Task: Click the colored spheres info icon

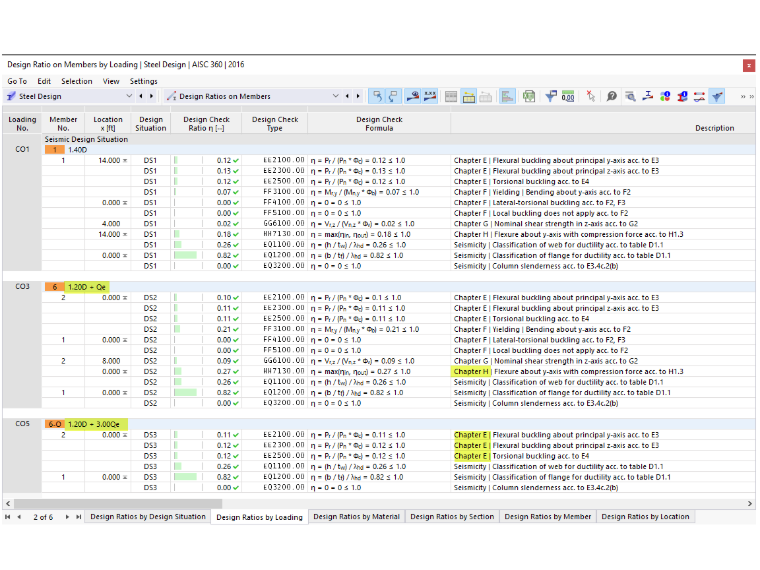Action: click(x=665, y=96)
